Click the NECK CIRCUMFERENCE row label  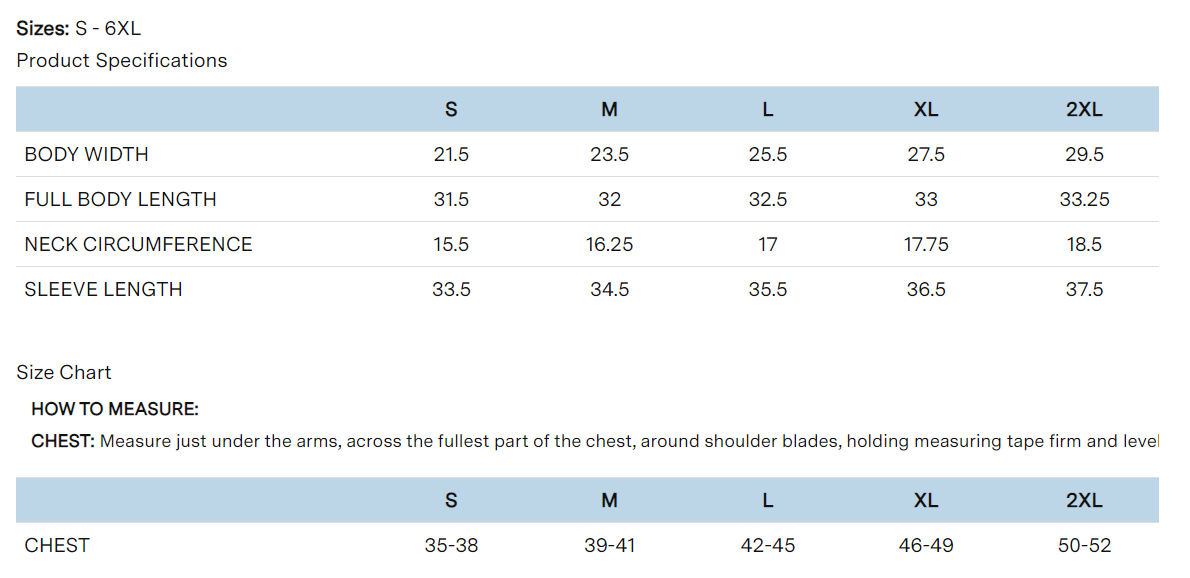(138, 244)
